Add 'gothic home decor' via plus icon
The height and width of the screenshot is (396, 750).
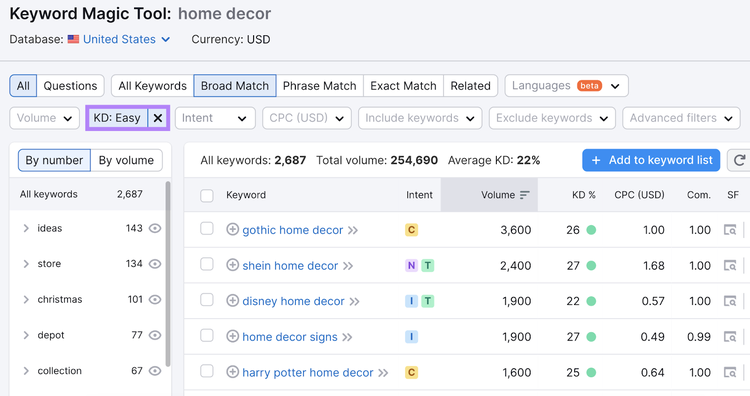click(232, 230)
